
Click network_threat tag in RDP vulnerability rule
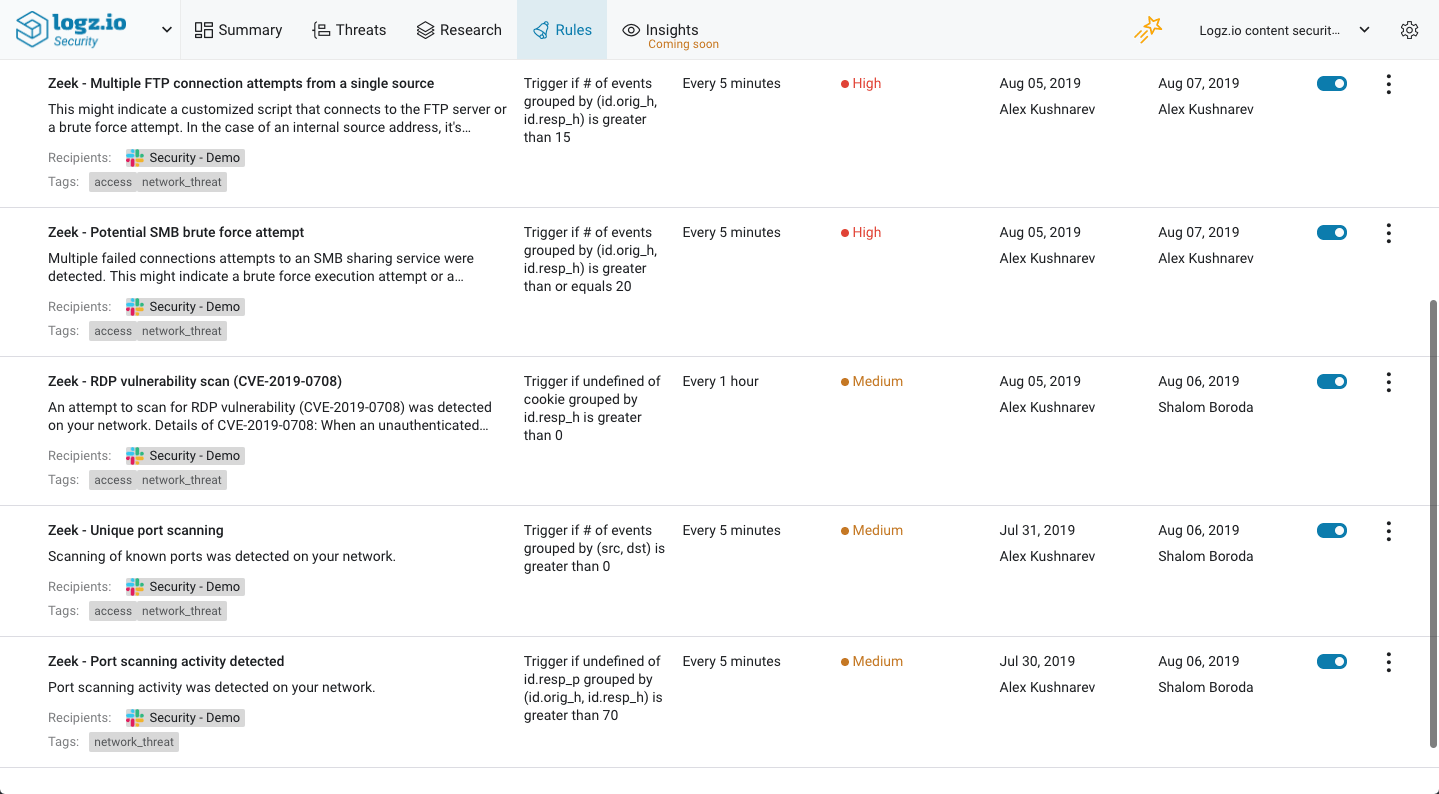tap(182, 480)
